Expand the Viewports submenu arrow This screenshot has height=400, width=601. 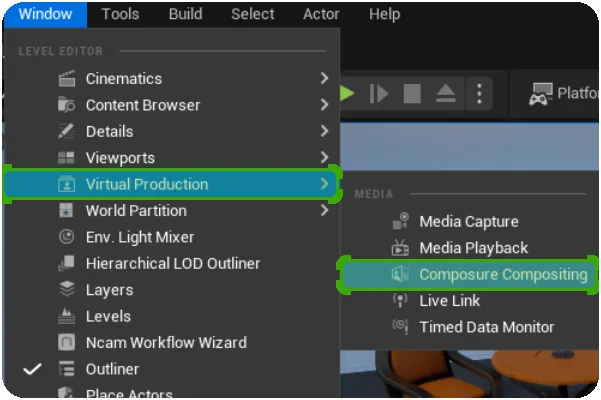tap(324, 157)
